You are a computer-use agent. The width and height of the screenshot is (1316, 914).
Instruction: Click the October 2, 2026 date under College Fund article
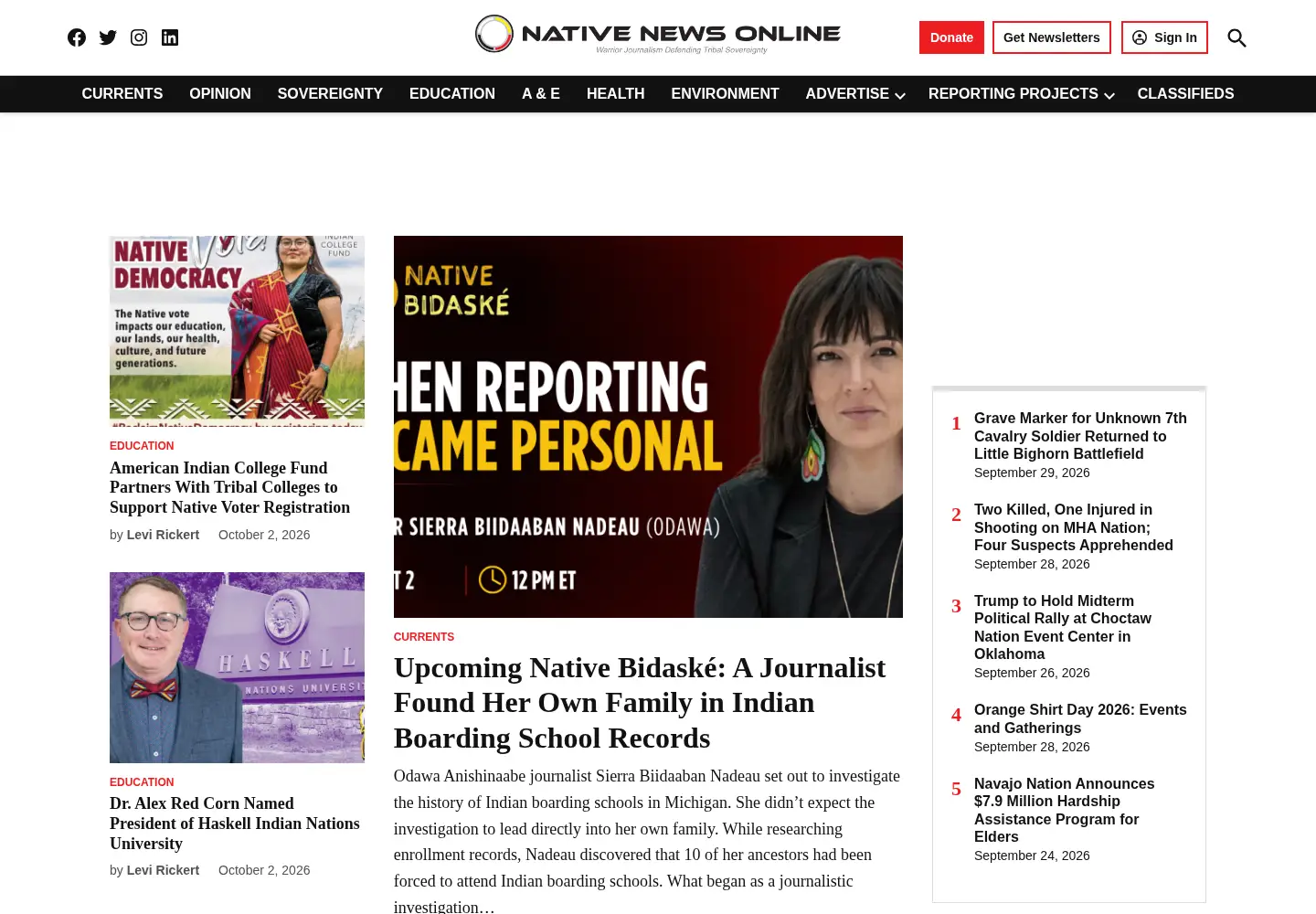pos(264,535)
